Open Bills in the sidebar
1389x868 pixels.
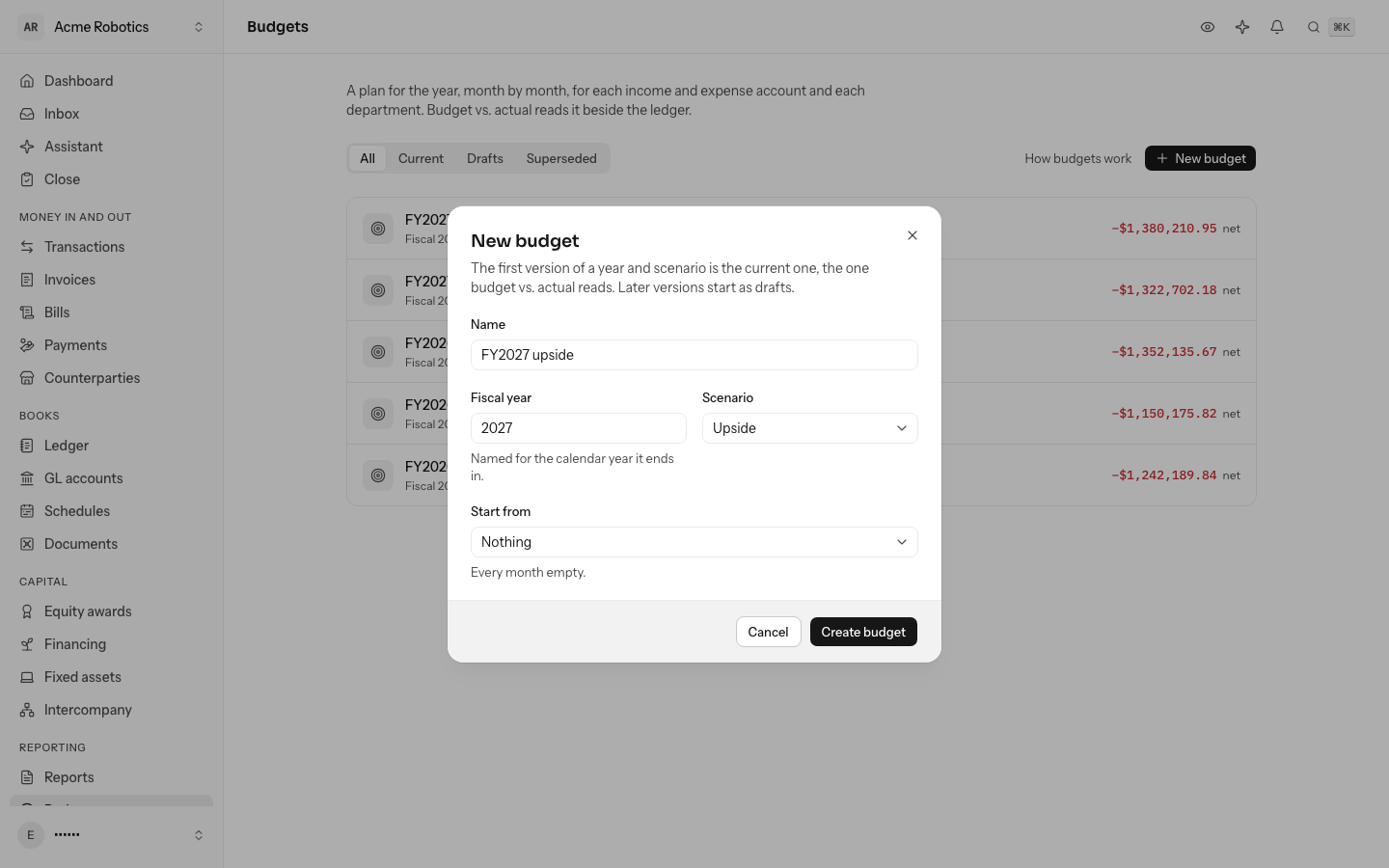coord(111,312)
